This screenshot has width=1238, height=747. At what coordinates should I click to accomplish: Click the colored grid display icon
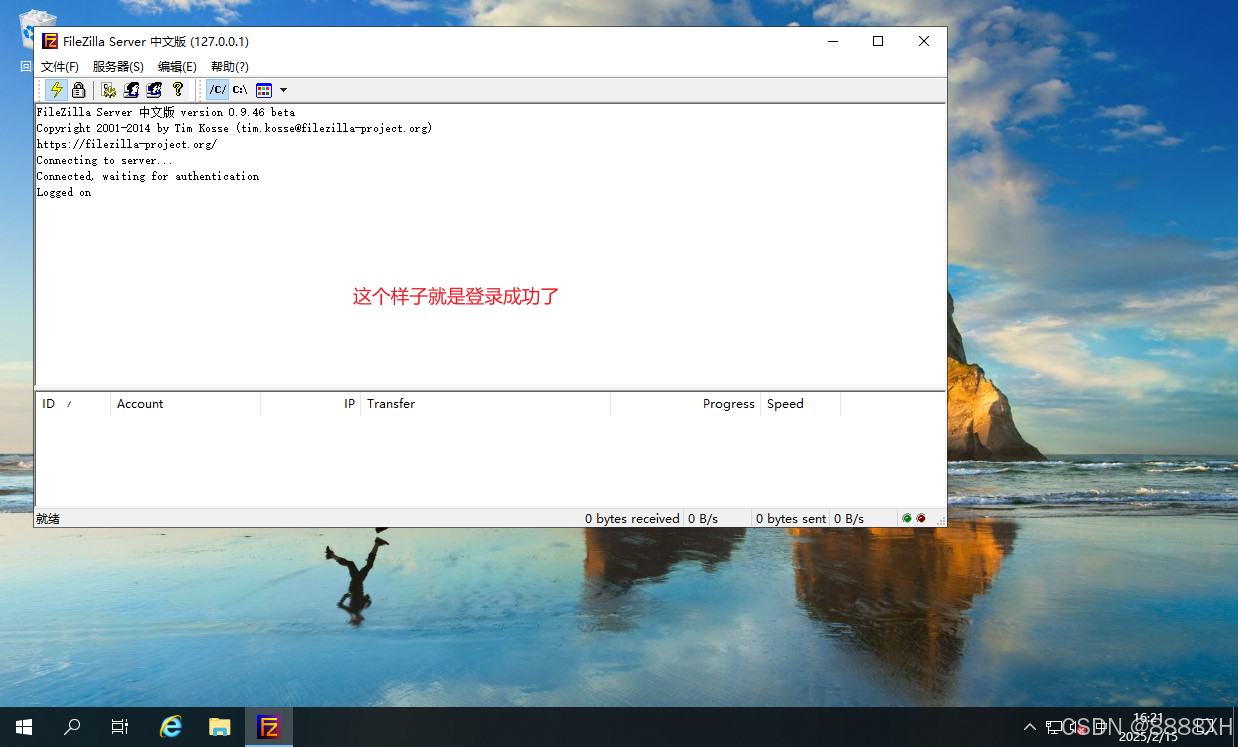pyautogui.click(x=265, y=89)
